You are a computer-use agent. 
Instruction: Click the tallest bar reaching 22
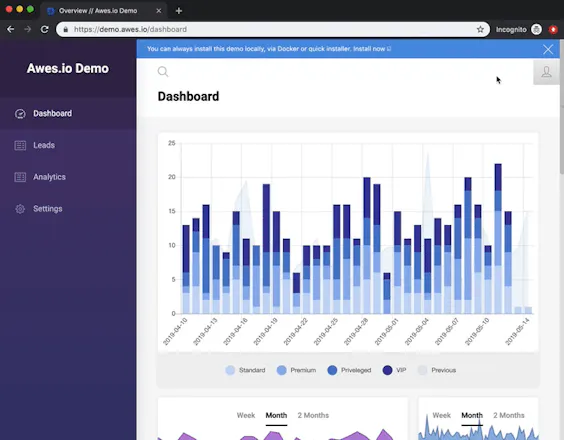498,239
